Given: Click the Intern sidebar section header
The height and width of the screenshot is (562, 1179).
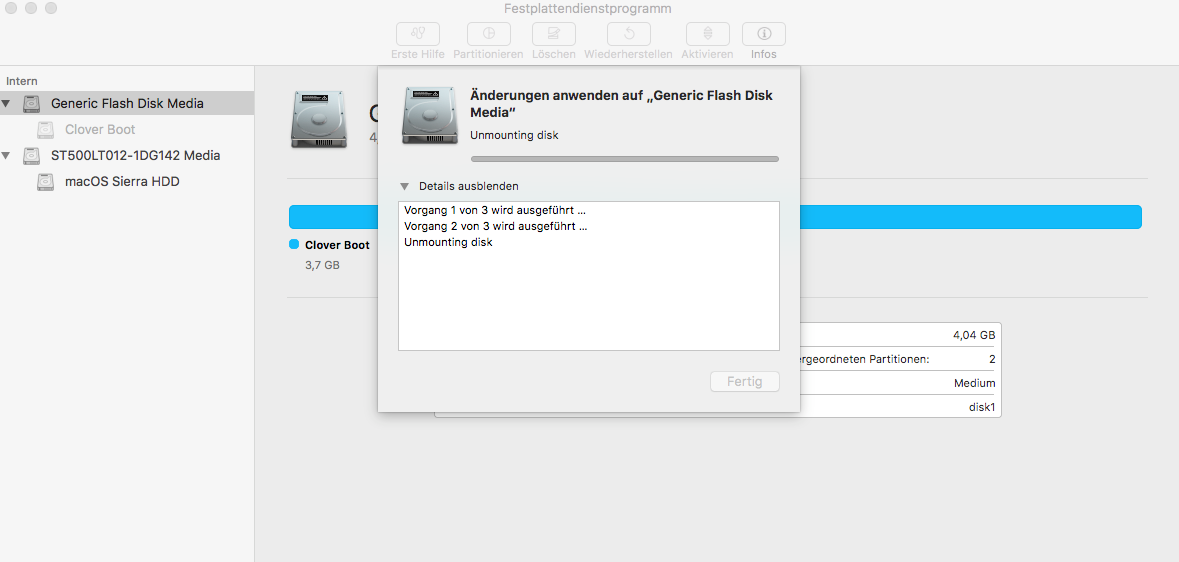Looking at the screenshot, I should (x=22, y=81).
